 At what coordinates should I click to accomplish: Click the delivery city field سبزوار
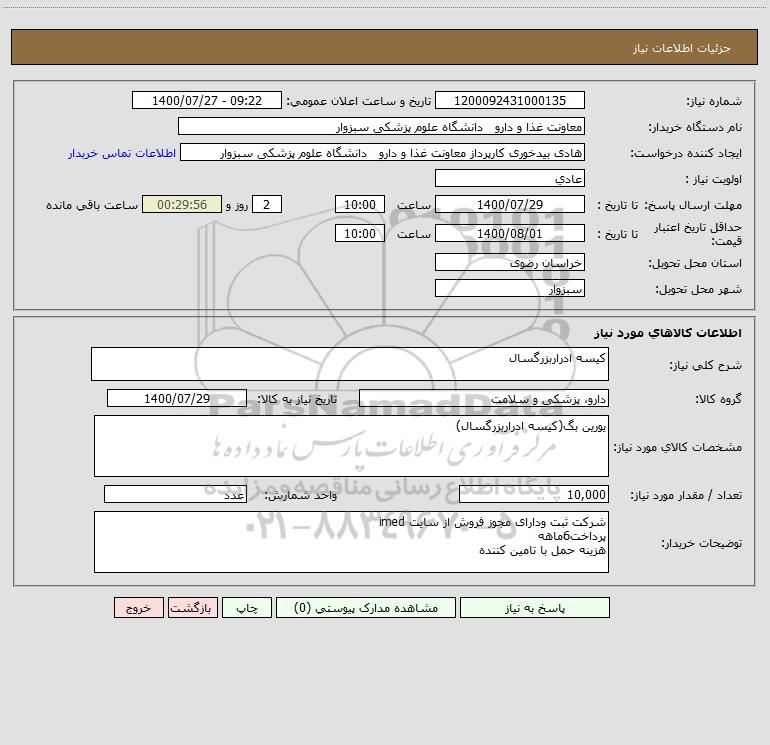[x=510, y=288]
